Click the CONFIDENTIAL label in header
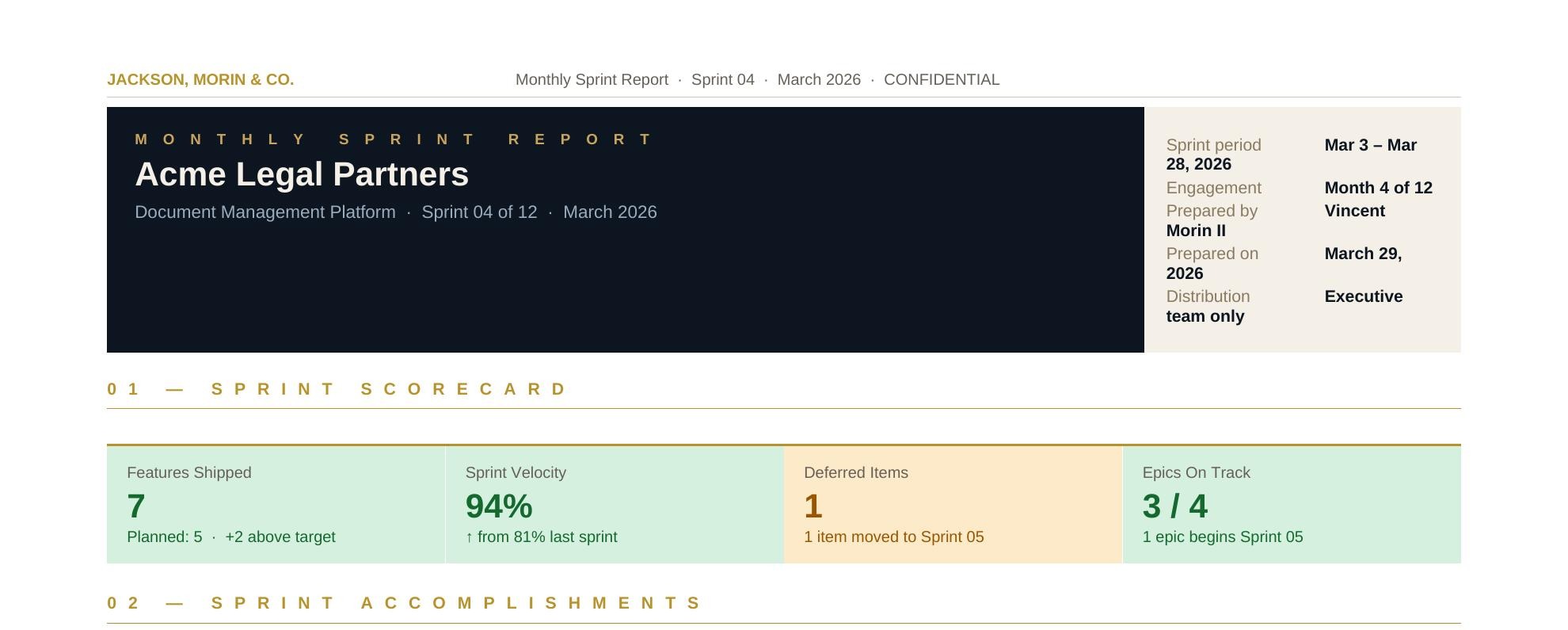 [941, 80]
